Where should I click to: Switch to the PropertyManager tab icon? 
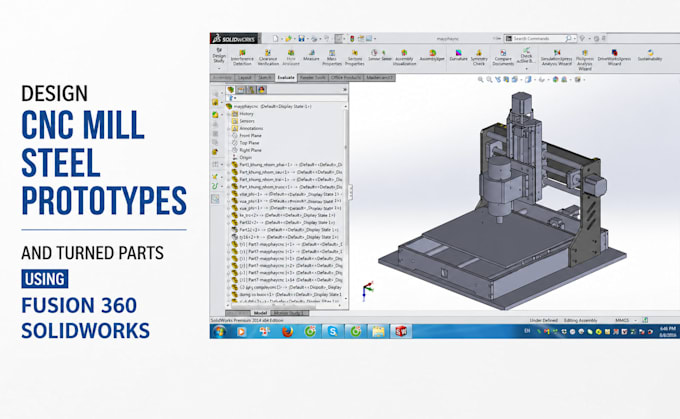tap(241, 90)
